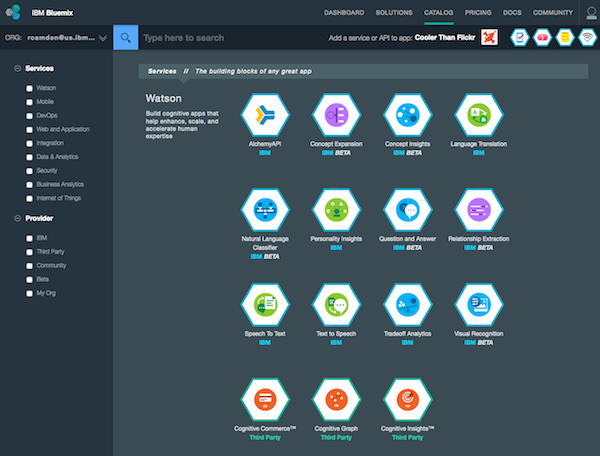
Task: Toggle the Beta provider checkbox
Action: coord(29,280)
